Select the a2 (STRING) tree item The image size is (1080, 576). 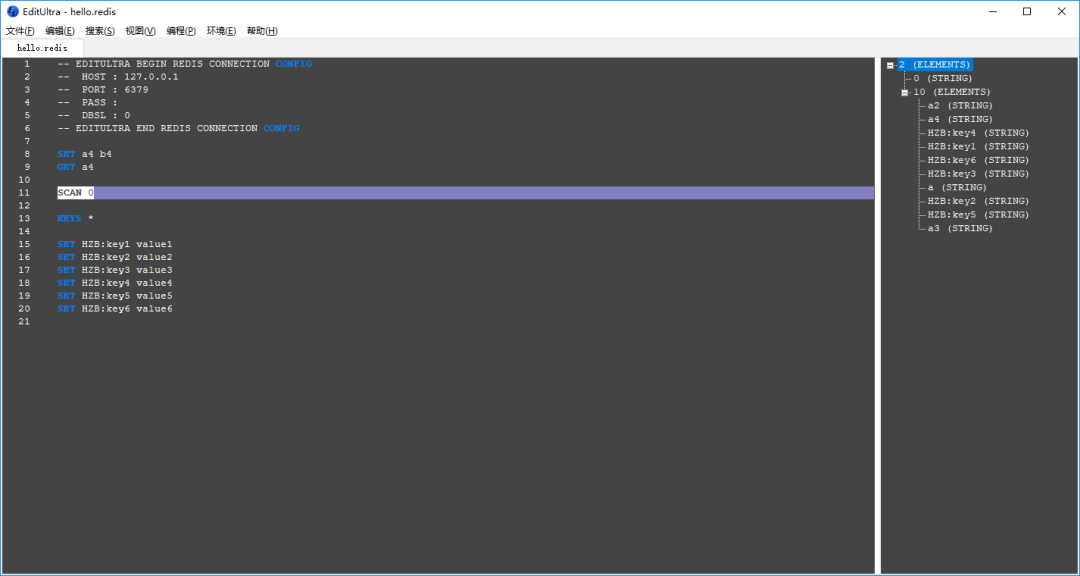coord(960,106)
